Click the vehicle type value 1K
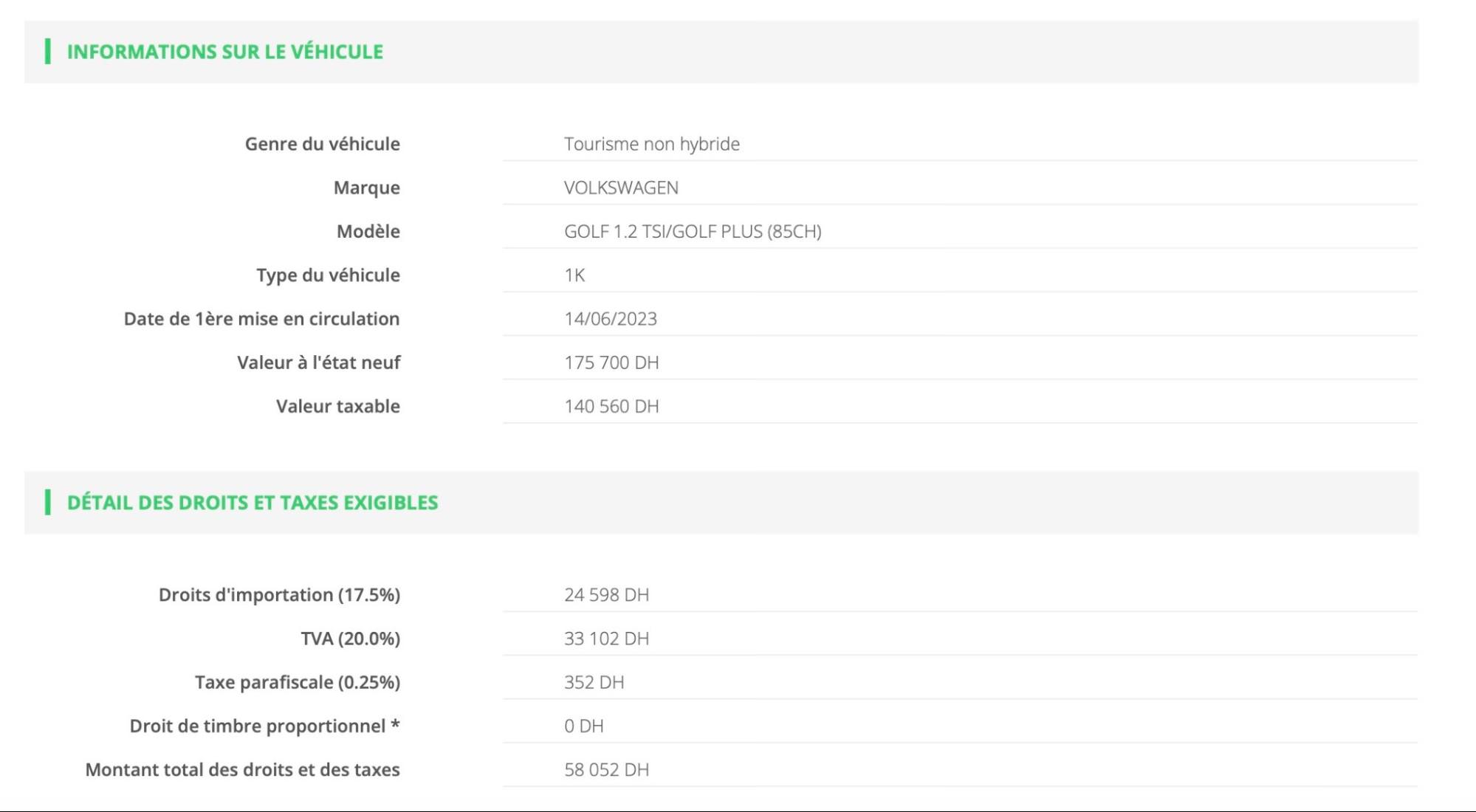1476x812 pixels. click(x=574, y=275)
